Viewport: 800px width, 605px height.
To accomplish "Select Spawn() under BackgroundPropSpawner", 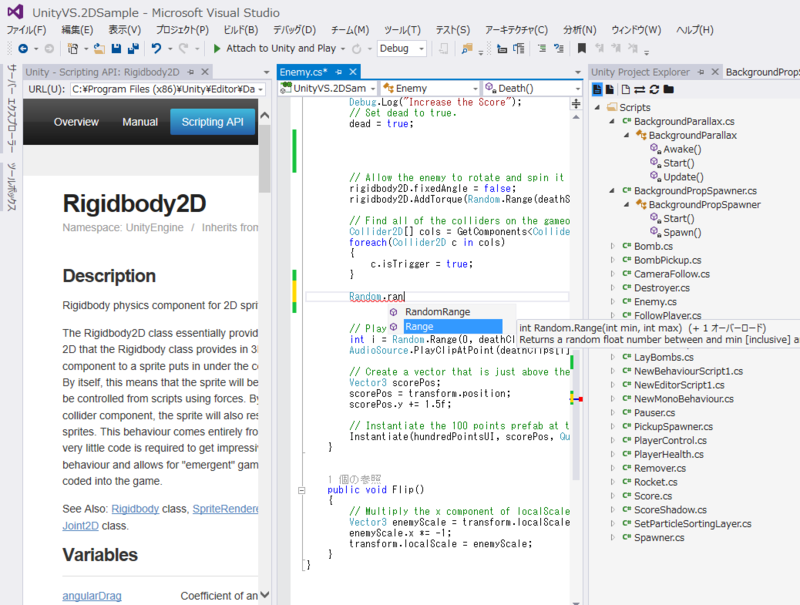I will (x=682, y=233).
